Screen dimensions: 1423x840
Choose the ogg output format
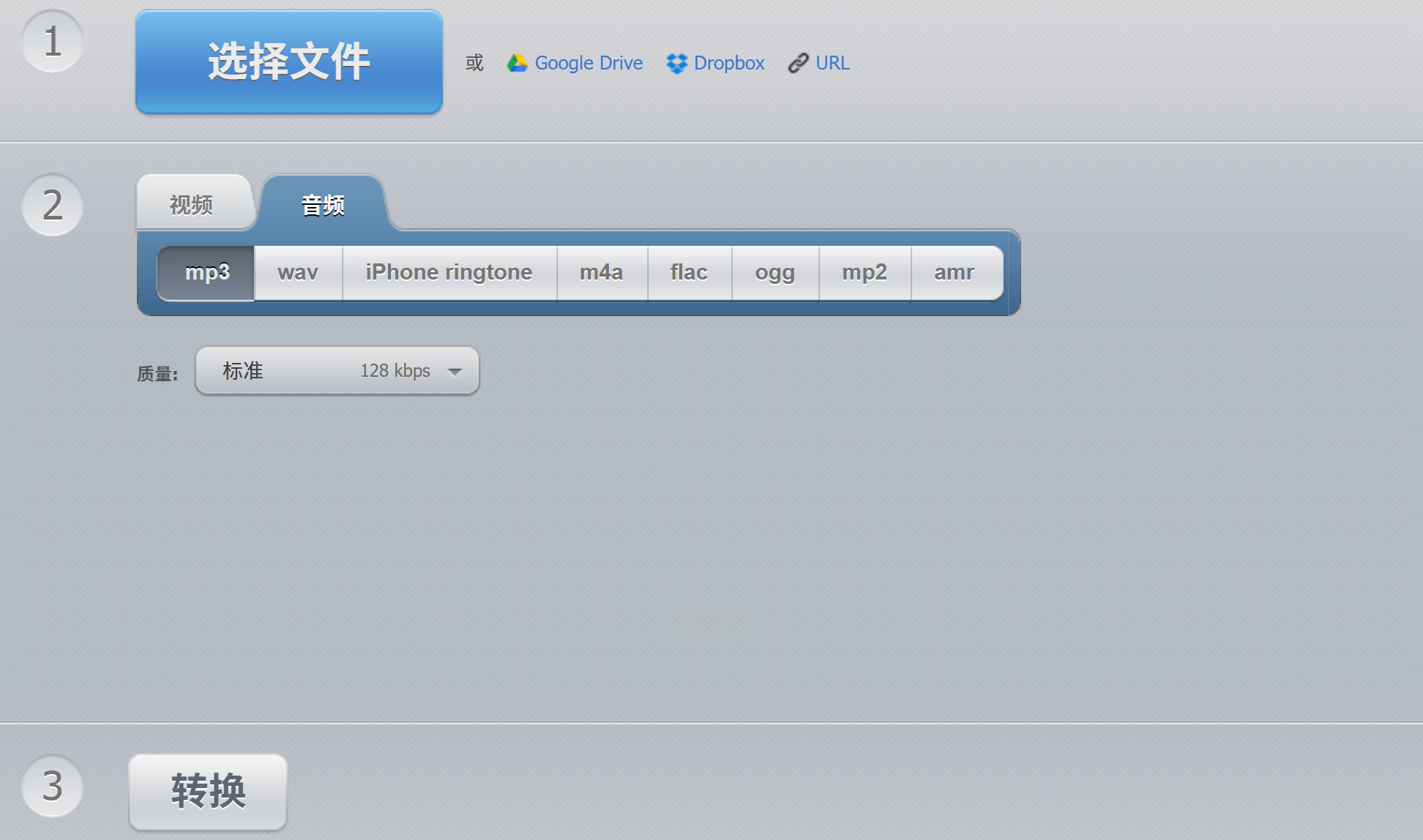tap(774, 272)
